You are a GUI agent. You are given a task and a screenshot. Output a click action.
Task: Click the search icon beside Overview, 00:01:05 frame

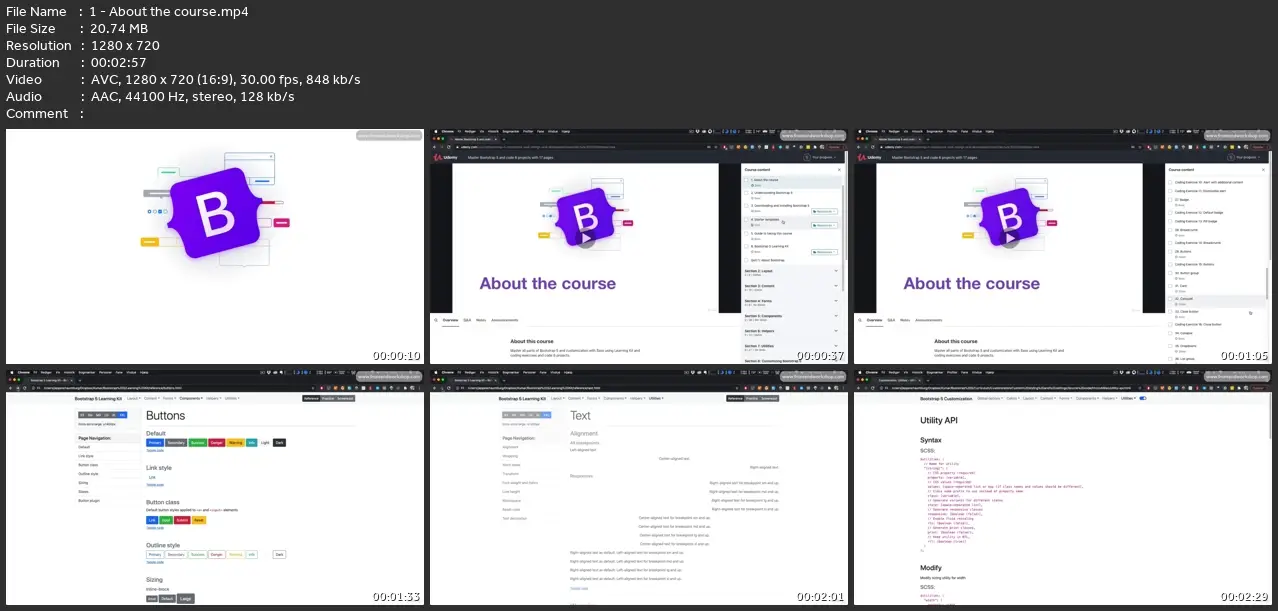pyautogui.click(x=860, y=321)
